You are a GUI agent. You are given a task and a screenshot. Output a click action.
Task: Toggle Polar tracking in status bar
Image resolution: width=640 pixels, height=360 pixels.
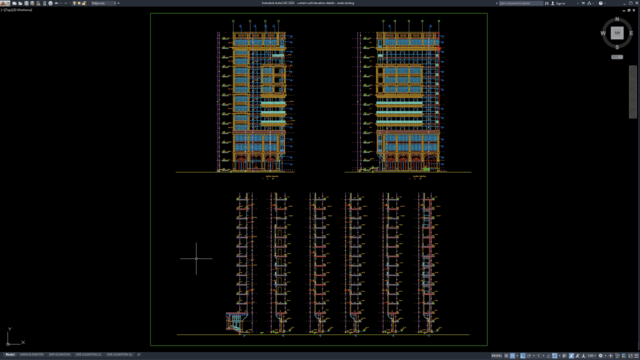click(529, 356)
